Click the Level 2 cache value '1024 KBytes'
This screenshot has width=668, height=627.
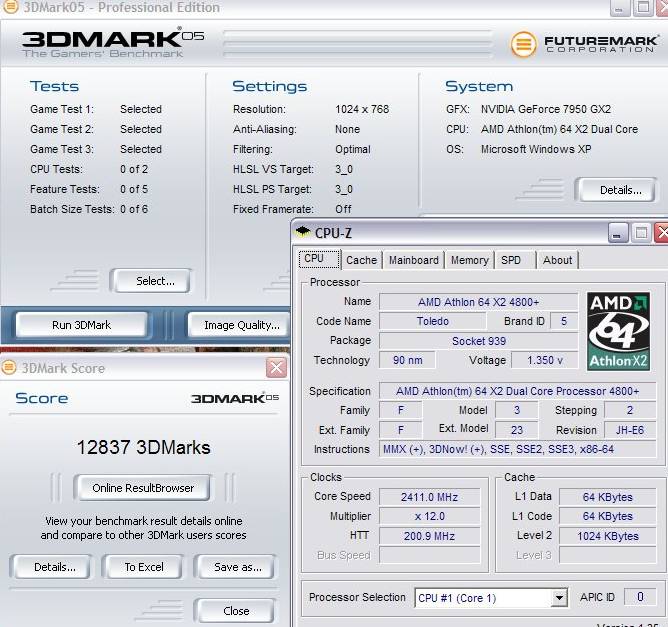point(608,536)
